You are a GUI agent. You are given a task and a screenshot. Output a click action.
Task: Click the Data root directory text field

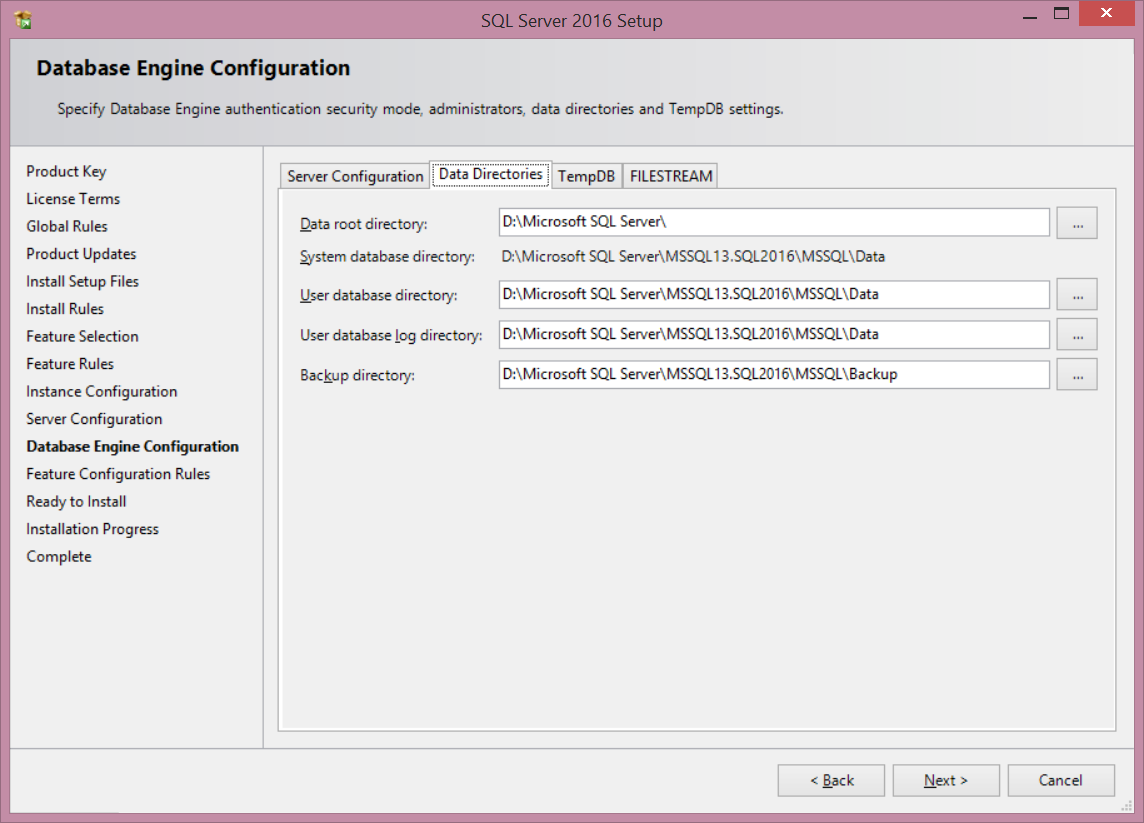click(x=774, y=222)
